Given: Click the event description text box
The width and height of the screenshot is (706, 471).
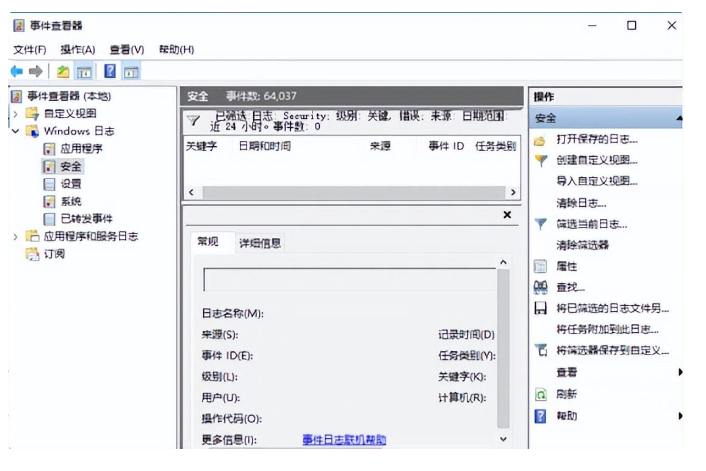Looking at the screenshot, I should (x=350, y=280).
